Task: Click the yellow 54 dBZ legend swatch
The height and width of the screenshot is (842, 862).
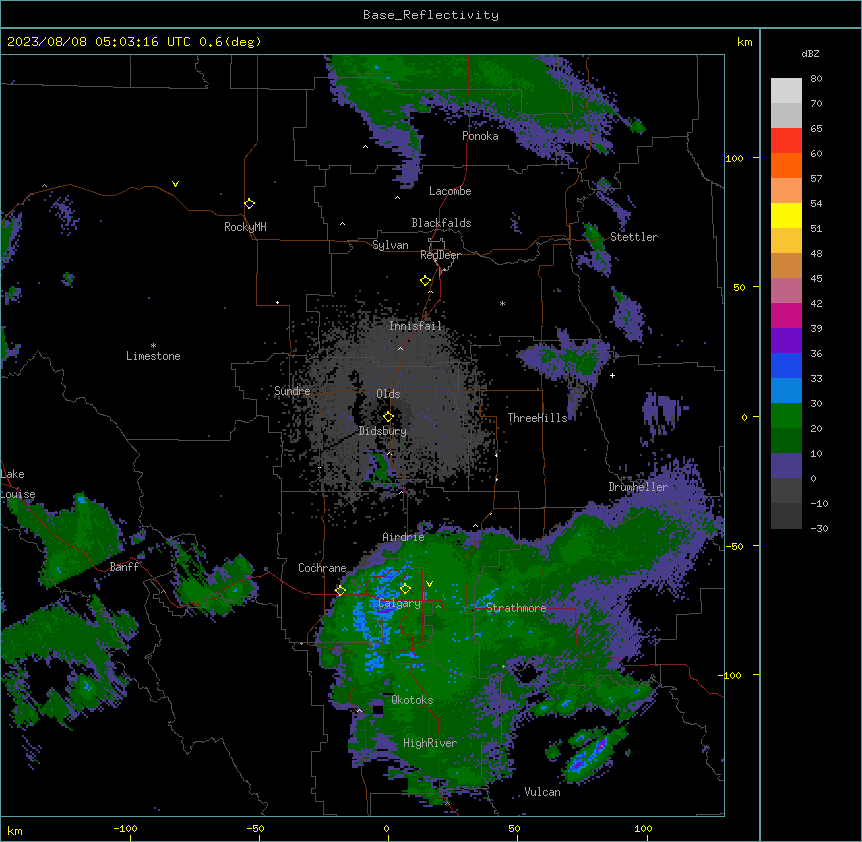Action: pyautogui.click(x=786, y=215)
